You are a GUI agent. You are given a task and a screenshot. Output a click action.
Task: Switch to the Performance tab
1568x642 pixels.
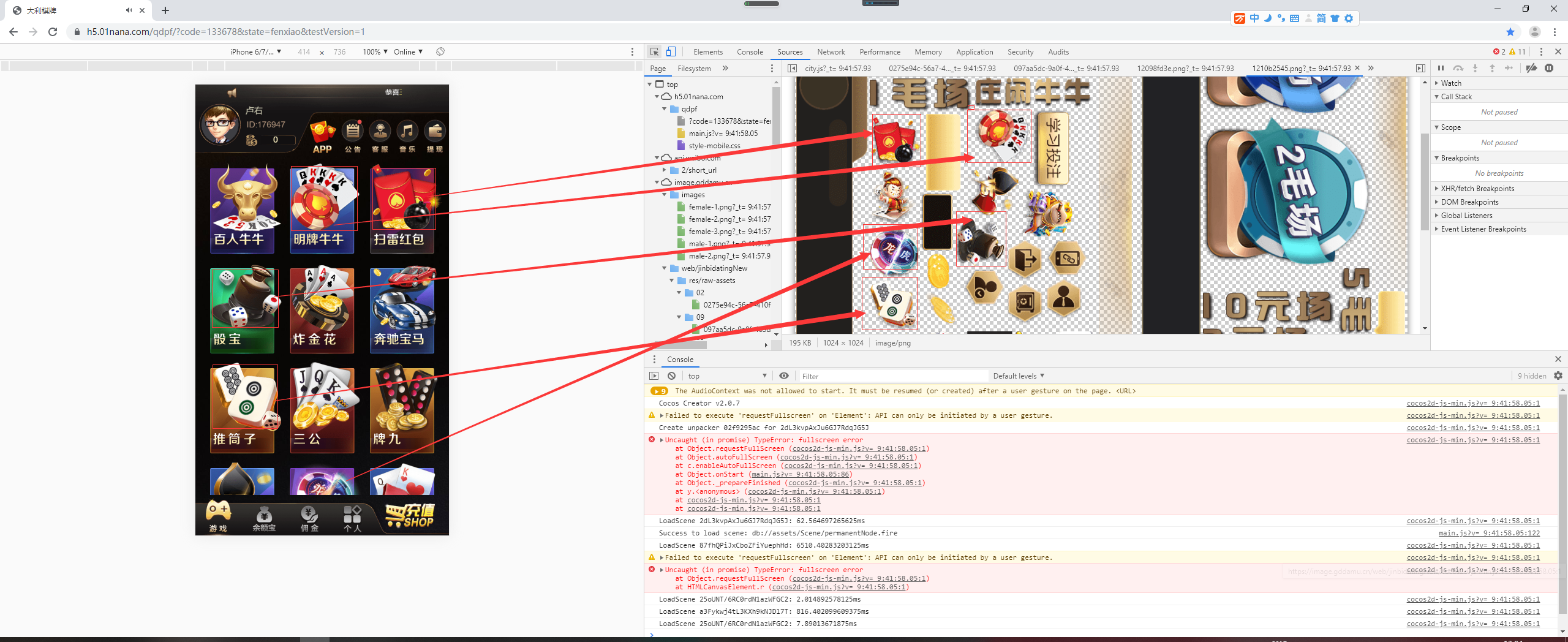(880, 52)
